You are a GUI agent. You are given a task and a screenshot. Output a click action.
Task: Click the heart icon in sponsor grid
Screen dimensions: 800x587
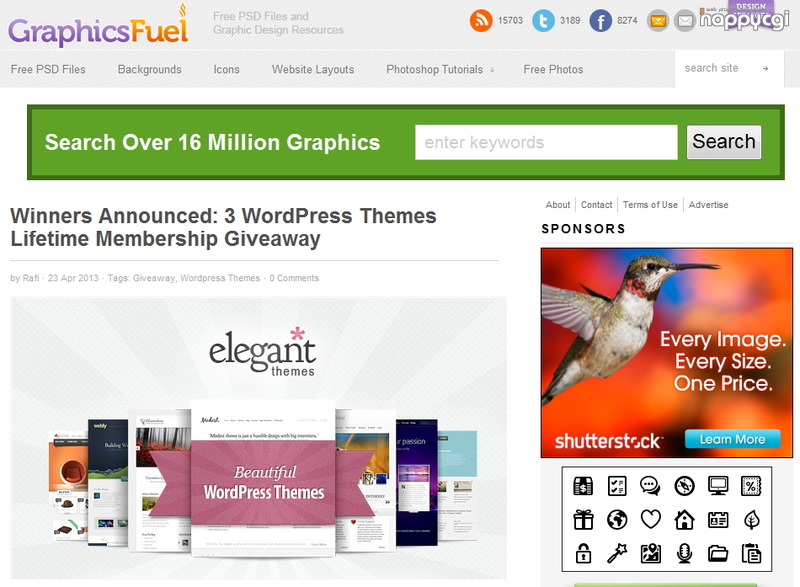click(651, 520)
